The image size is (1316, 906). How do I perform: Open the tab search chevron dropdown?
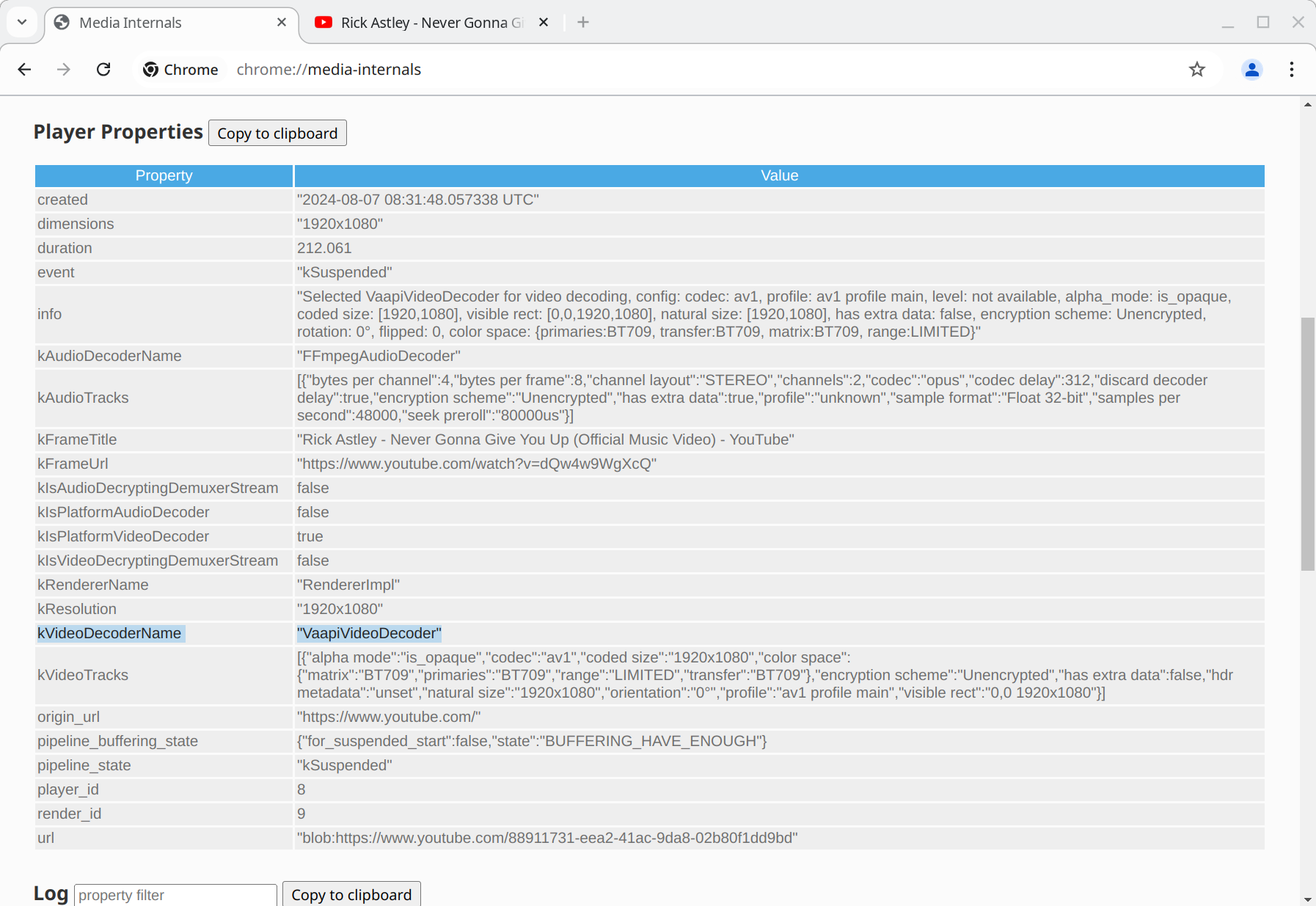21,22
